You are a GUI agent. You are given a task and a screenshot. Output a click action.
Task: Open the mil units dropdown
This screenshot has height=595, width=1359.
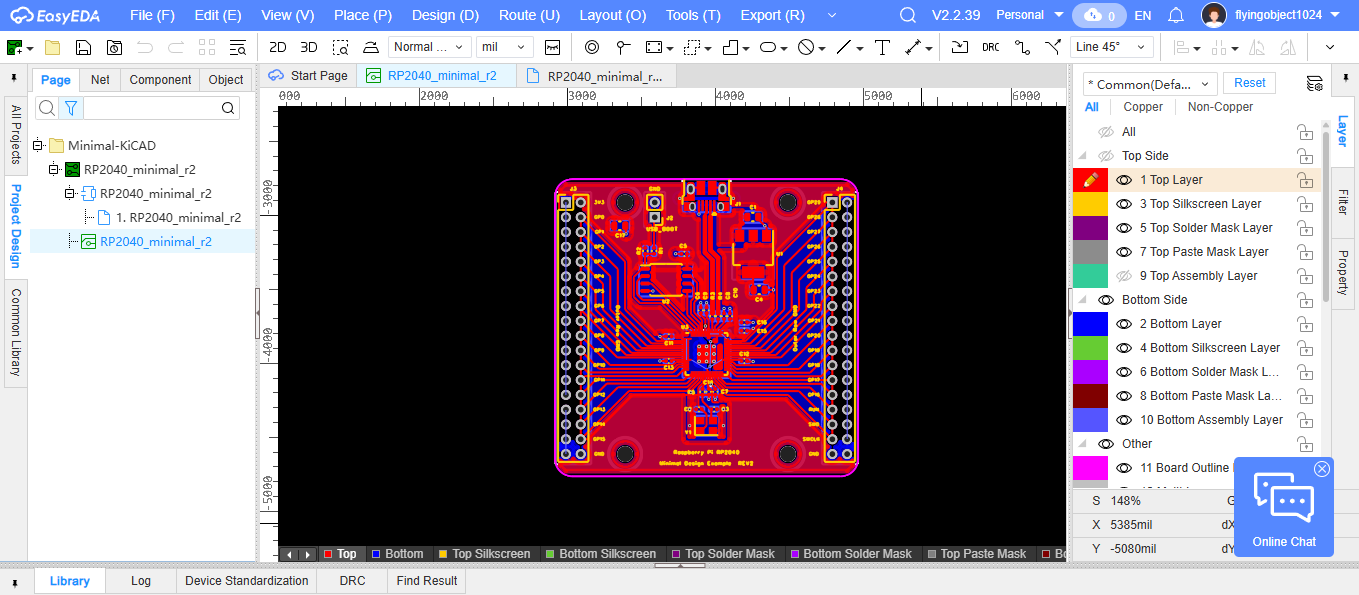(x=504, y=47)
